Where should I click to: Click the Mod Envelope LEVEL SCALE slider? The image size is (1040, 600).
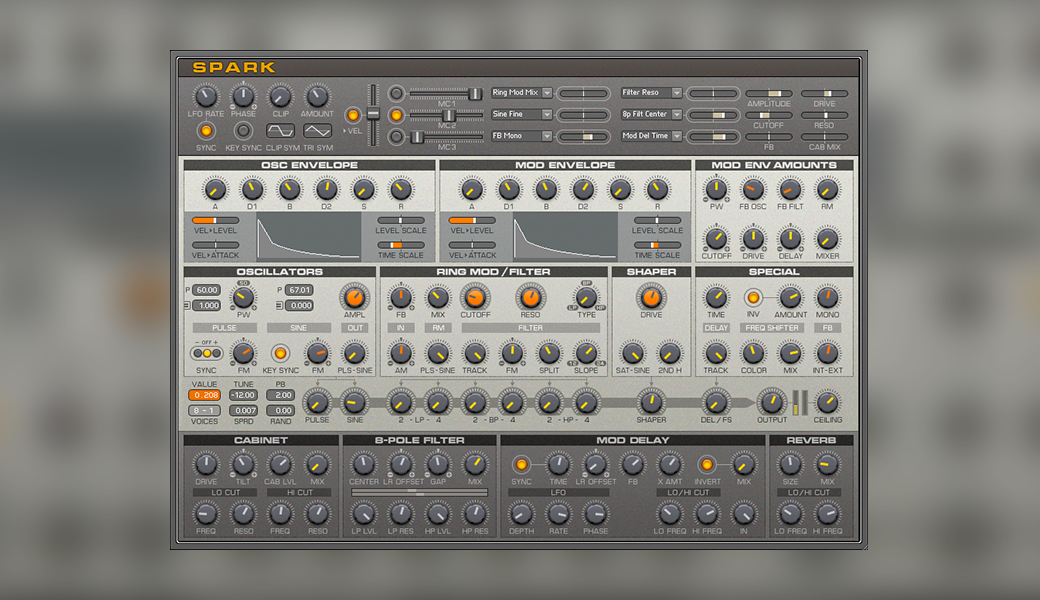coord(657,220)
